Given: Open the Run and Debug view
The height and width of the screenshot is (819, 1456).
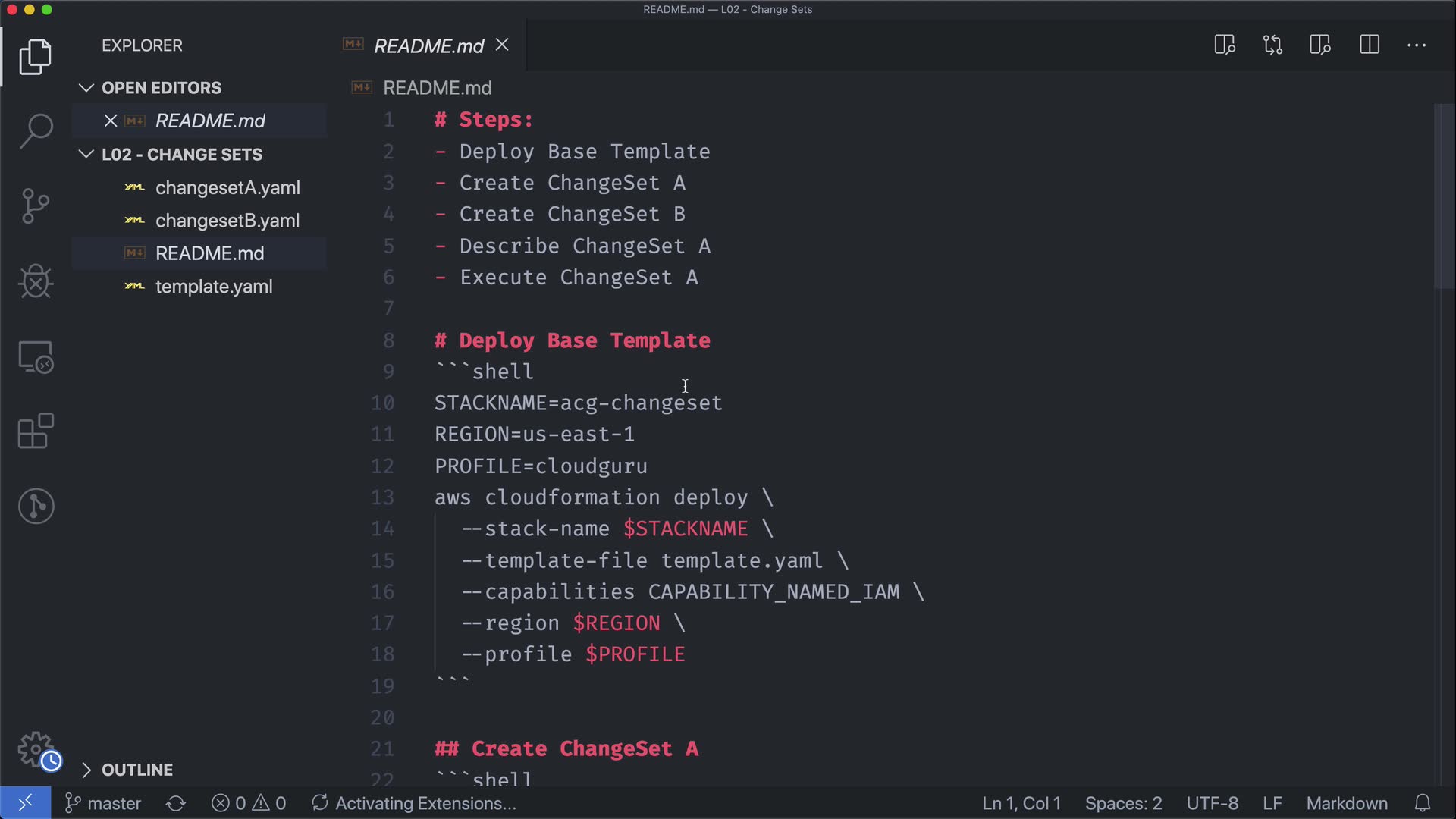Looking at the screenshot, I should click(36, 281).
